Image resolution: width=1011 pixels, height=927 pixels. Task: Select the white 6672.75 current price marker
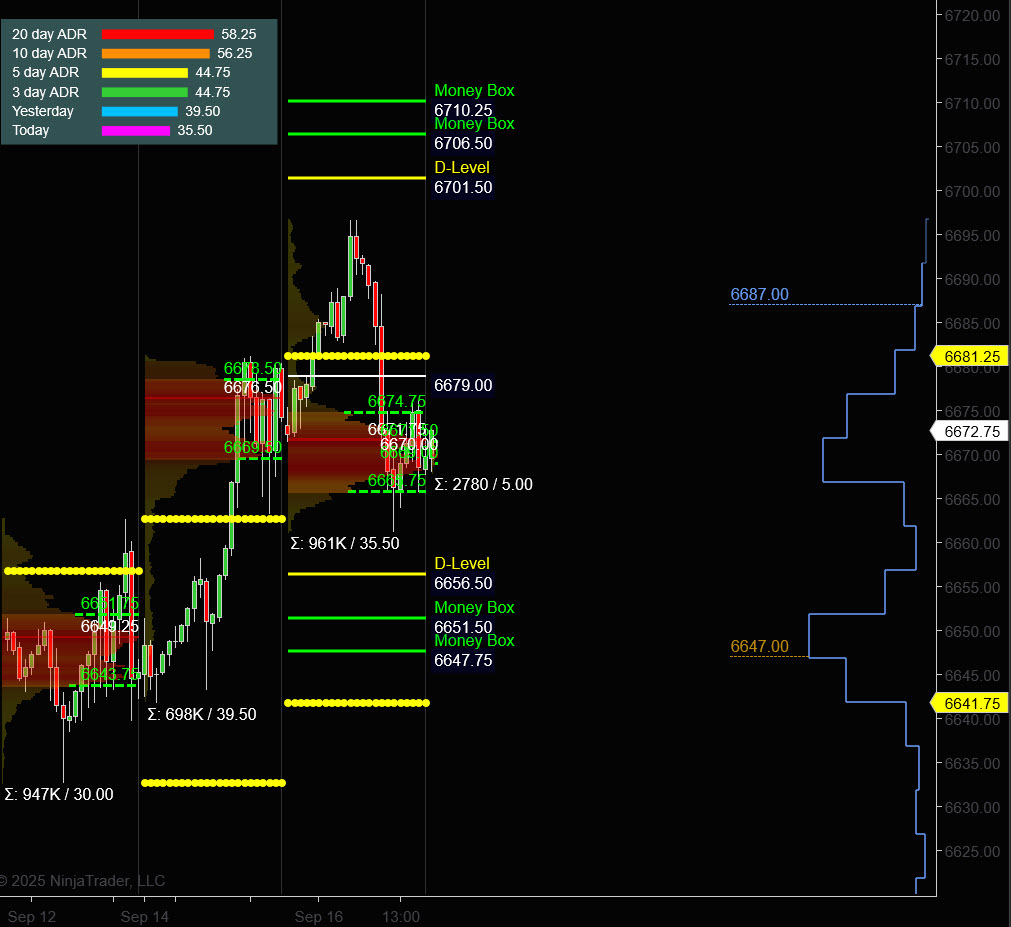click(970, 431)
